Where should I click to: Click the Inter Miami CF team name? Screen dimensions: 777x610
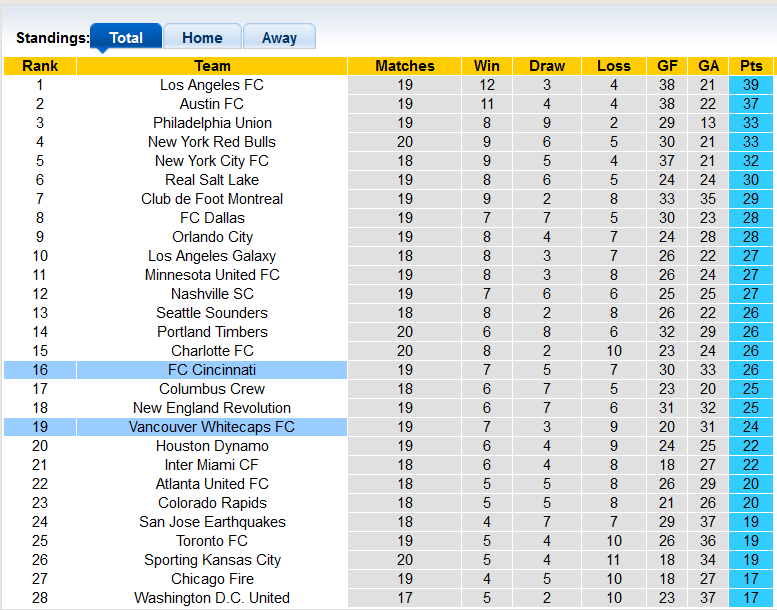click(212, 465)
